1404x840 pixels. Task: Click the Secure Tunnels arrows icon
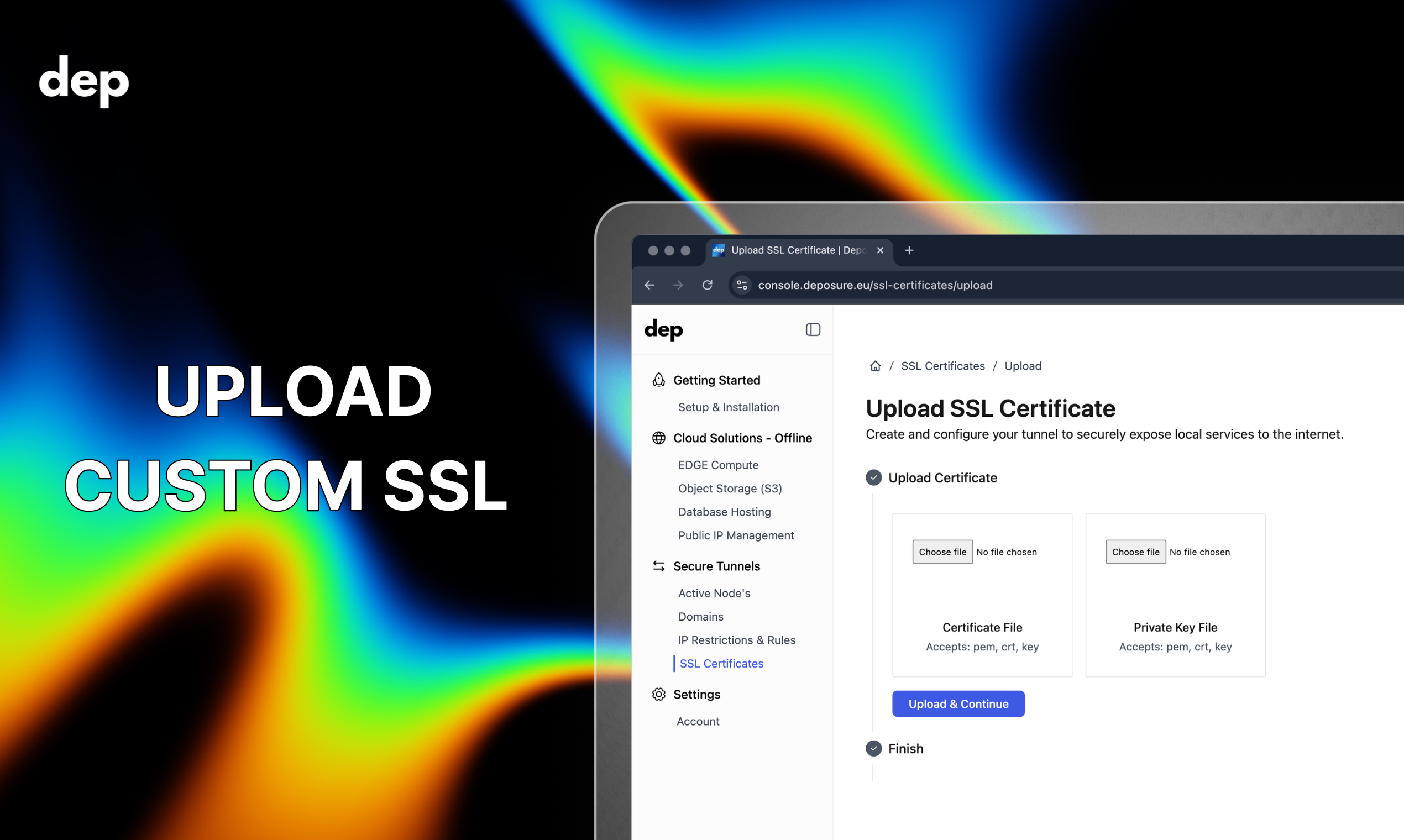tap(658, 566)
